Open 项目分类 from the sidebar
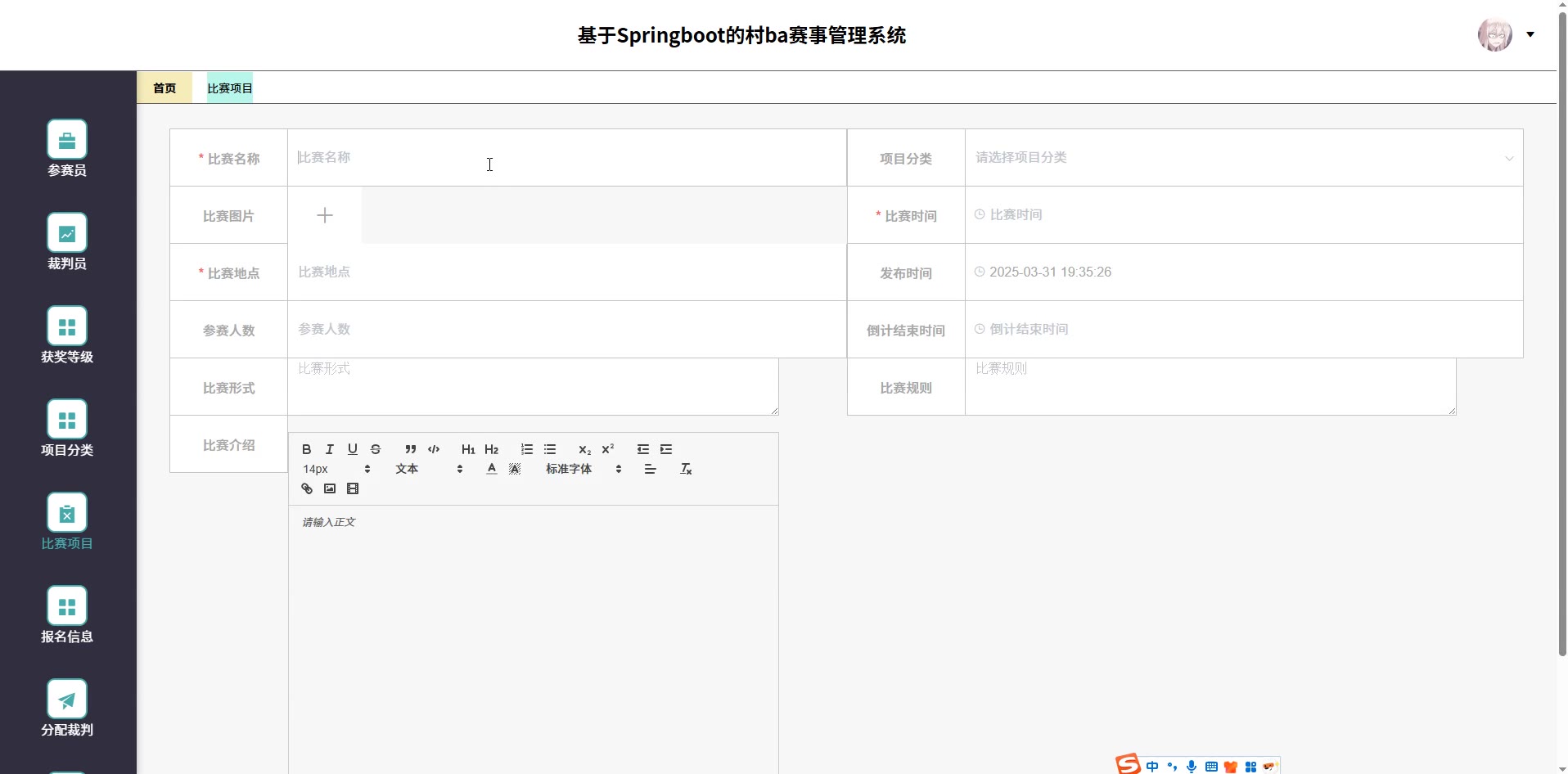 (x=67, y=429)
